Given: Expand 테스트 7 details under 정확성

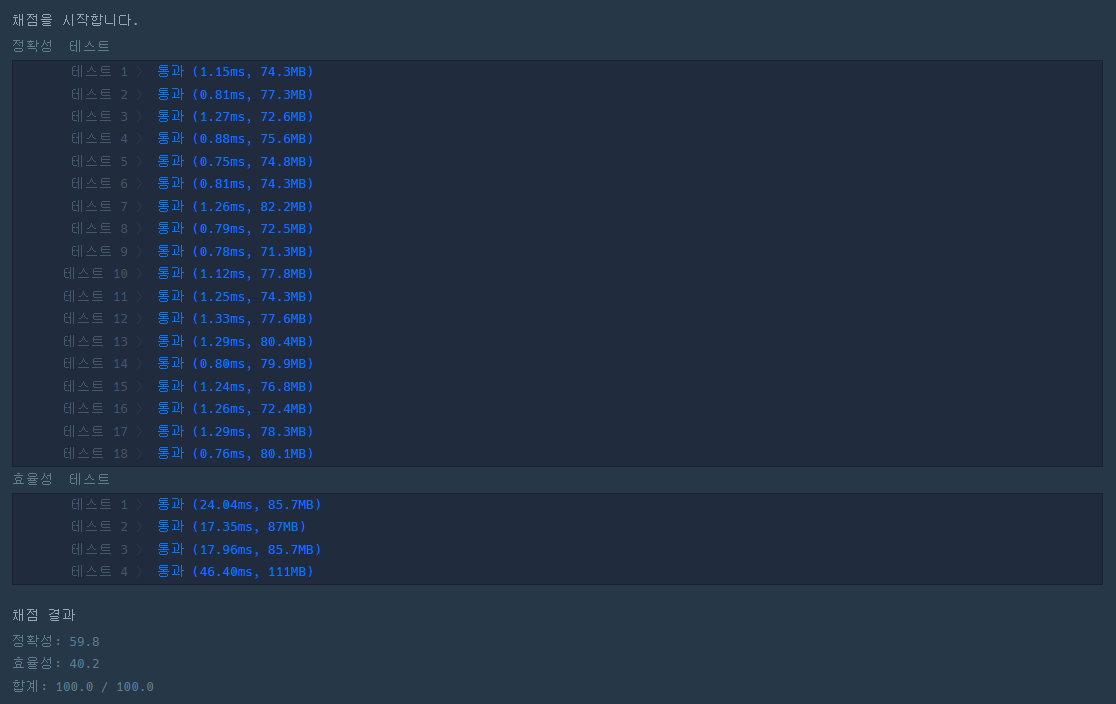Looking at the screenshot, I should point(139,206).
